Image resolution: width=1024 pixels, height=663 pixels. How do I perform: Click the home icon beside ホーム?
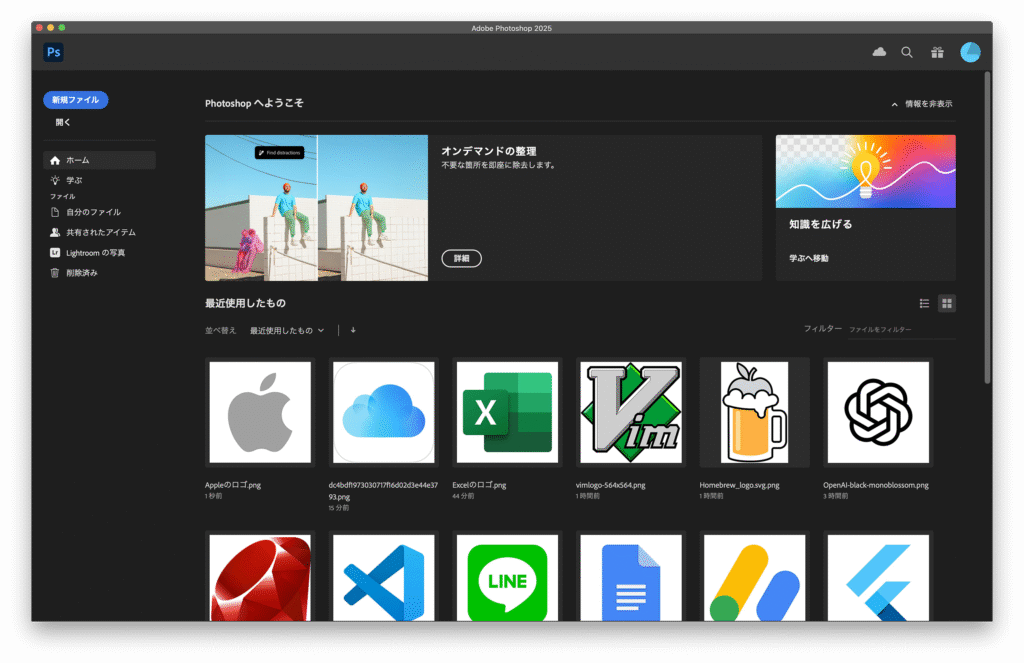[x=55, y=161]
